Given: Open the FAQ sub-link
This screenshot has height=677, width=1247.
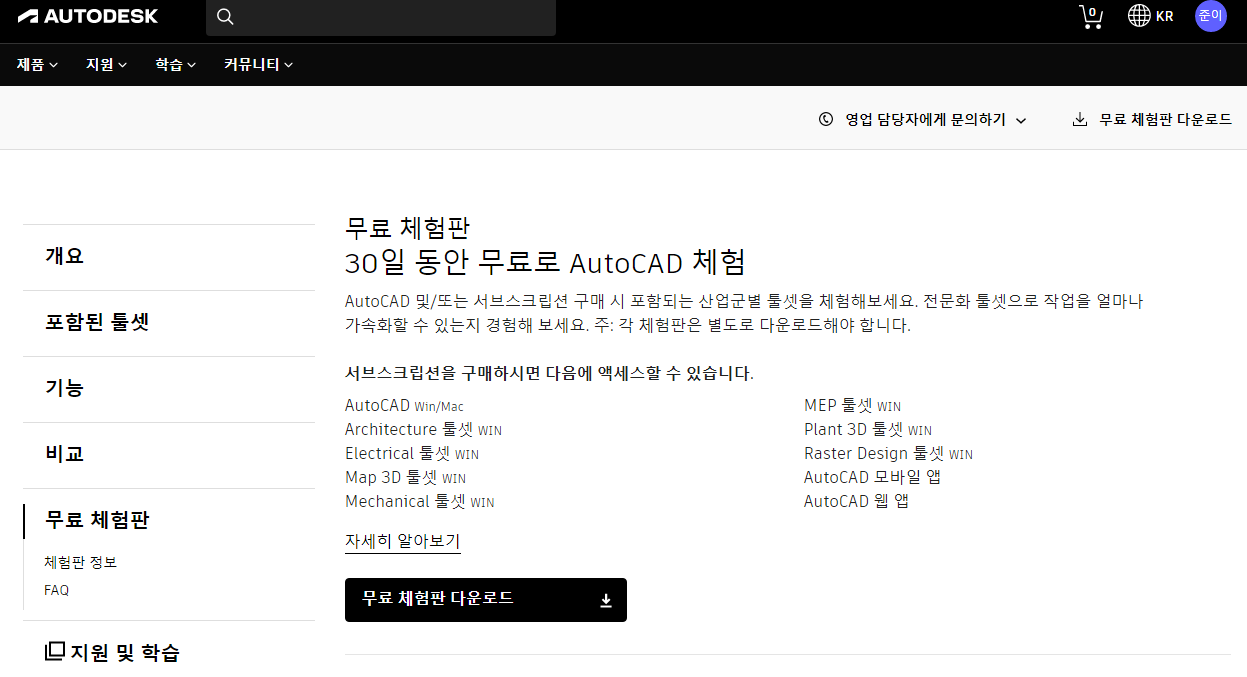Looking at the screenshot, I should pyautogui.click(x=57, y=590).
